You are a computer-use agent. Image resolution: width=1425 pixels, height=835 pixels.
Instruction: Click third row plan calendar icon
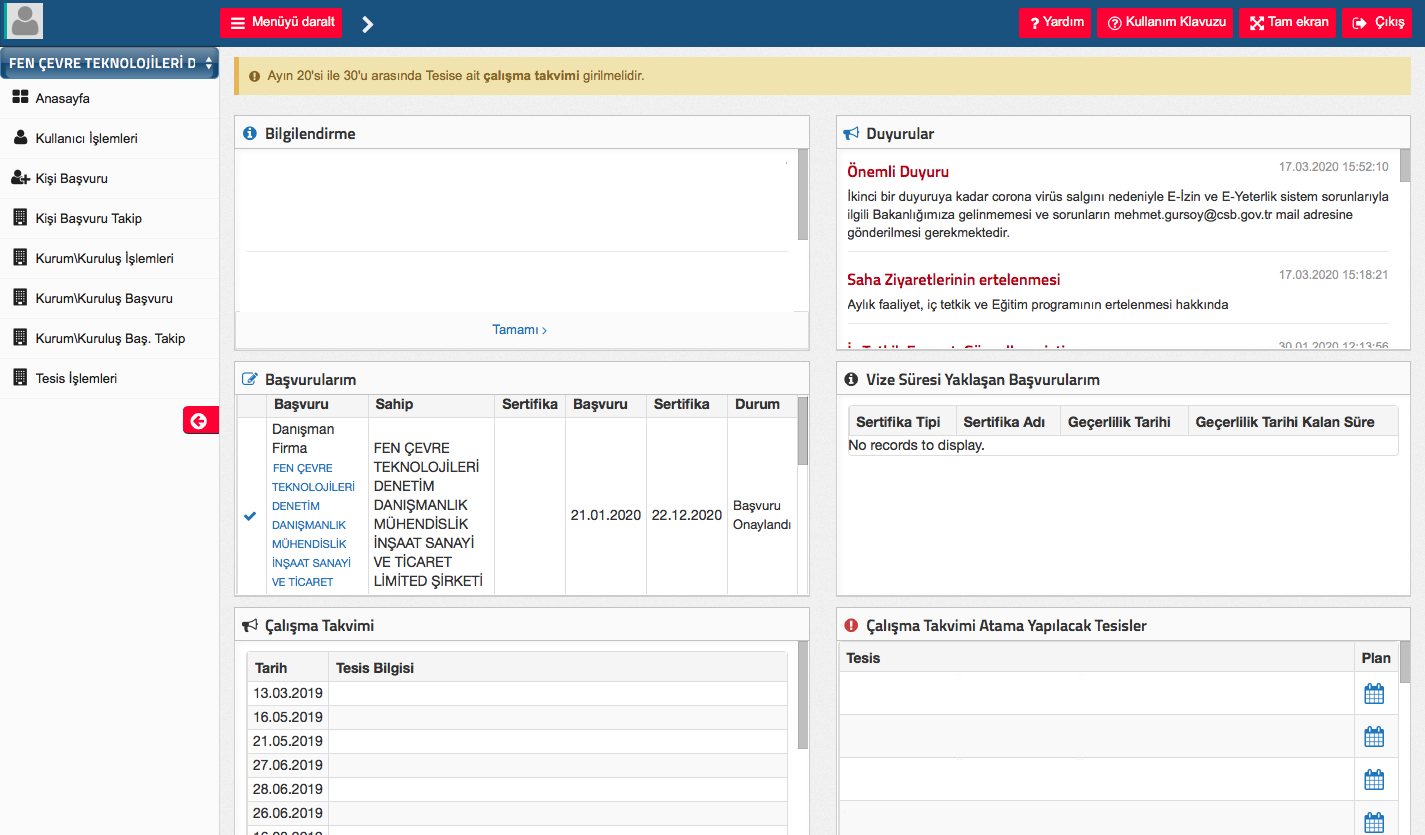1374,779
